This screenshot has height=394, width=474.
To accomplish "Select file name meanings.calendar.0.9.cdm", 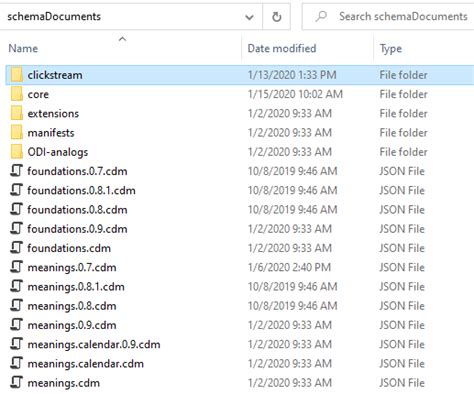I will point(94,344).
